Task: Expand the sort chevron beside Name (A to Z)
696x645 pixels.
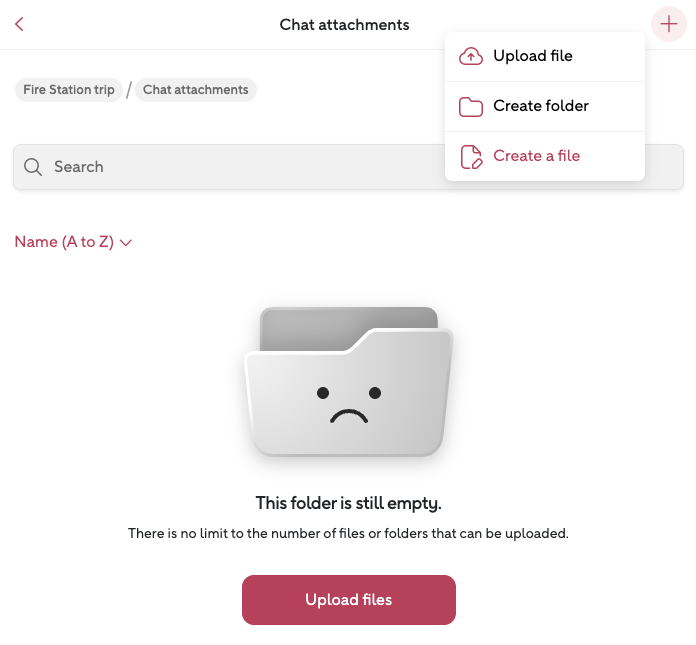Action: pos(126,242)
